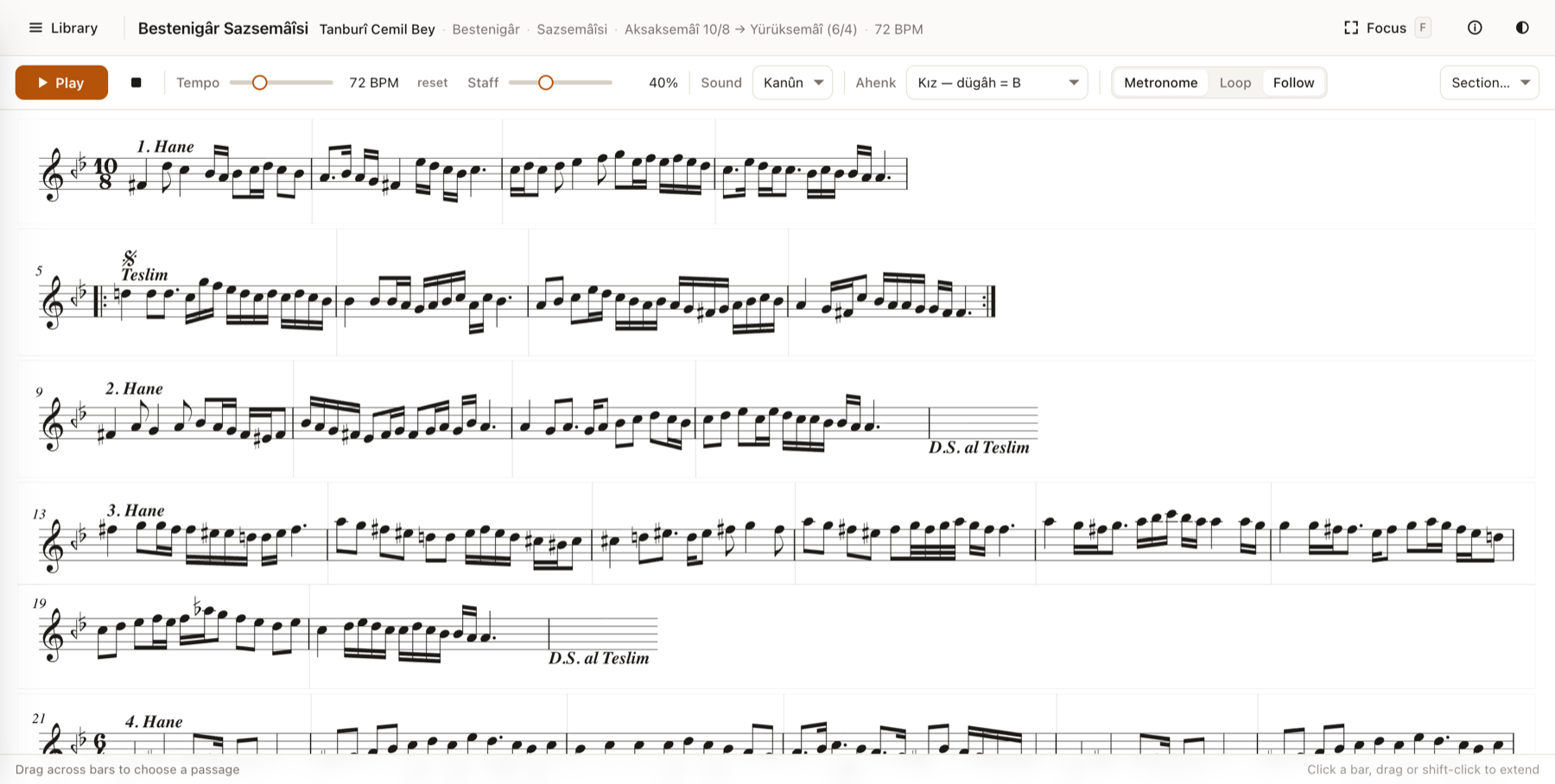
Task: Toggle dark theme with the contrast icon
Action: (x=1522, y=28)
